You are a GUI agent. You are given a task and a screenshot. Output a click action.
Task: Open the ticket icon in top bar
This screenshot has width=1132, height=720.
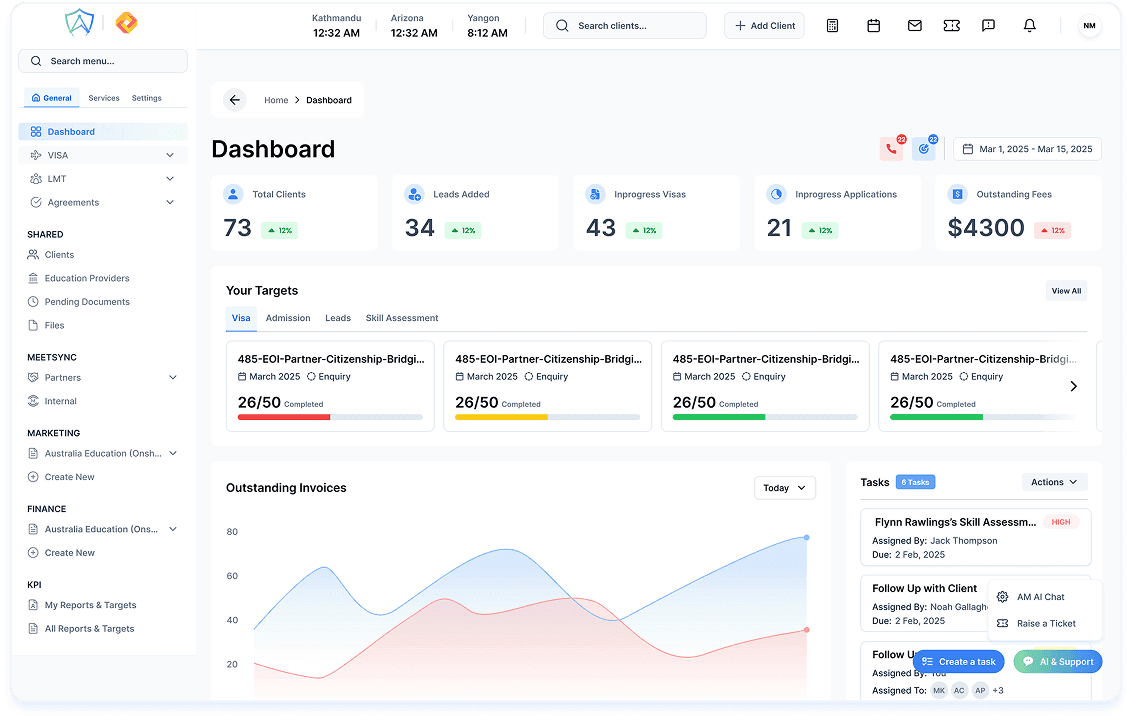coord(952,26)
